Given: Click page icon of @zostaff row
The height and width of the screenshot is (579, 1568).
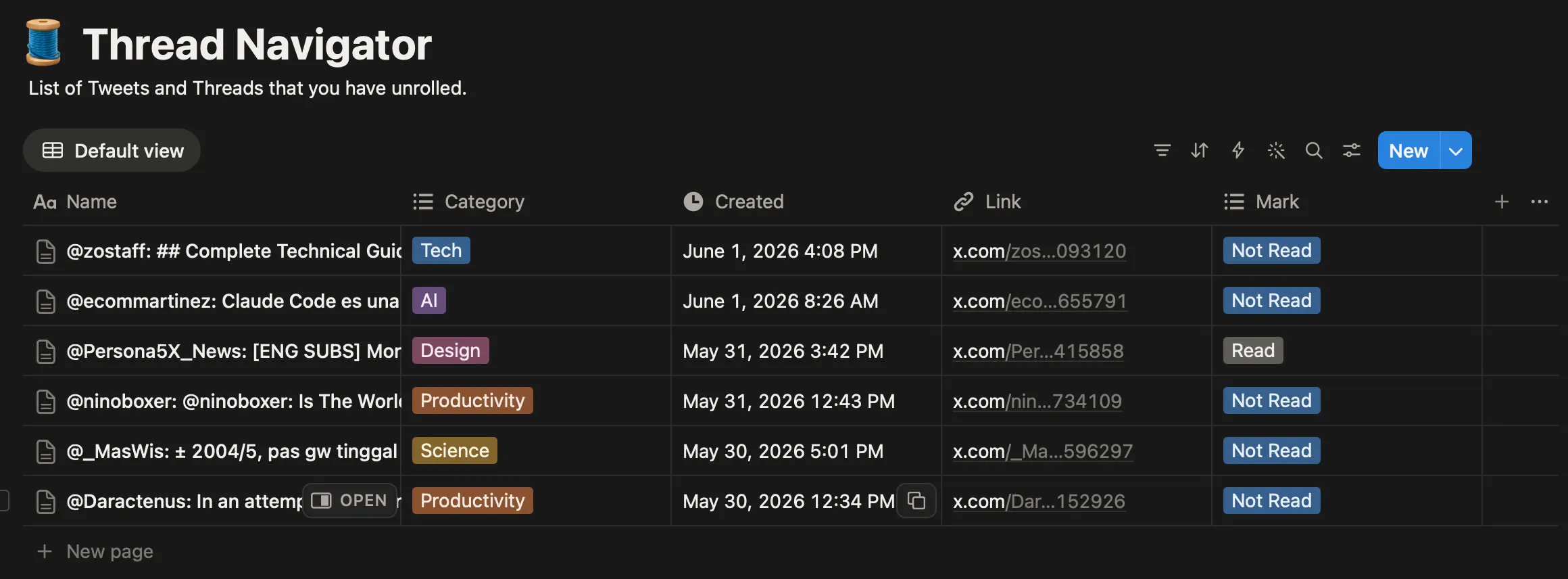Looking at the screenshot, I should [x=45, y=251].
